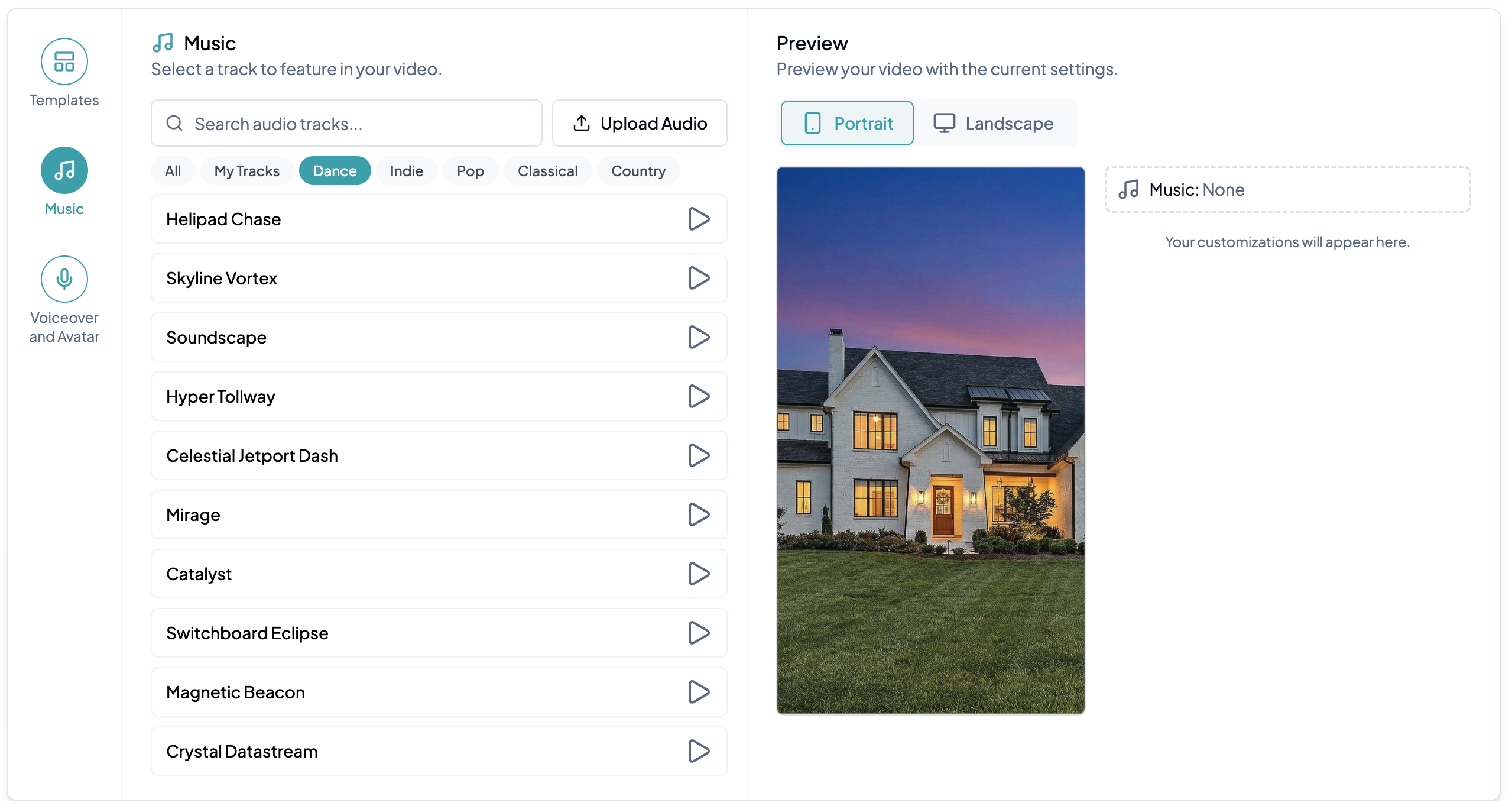Preview the Soundscape track with play icon
Image resolution: width=1512 pixels, height=809 pixels.
tap(698, 338)
